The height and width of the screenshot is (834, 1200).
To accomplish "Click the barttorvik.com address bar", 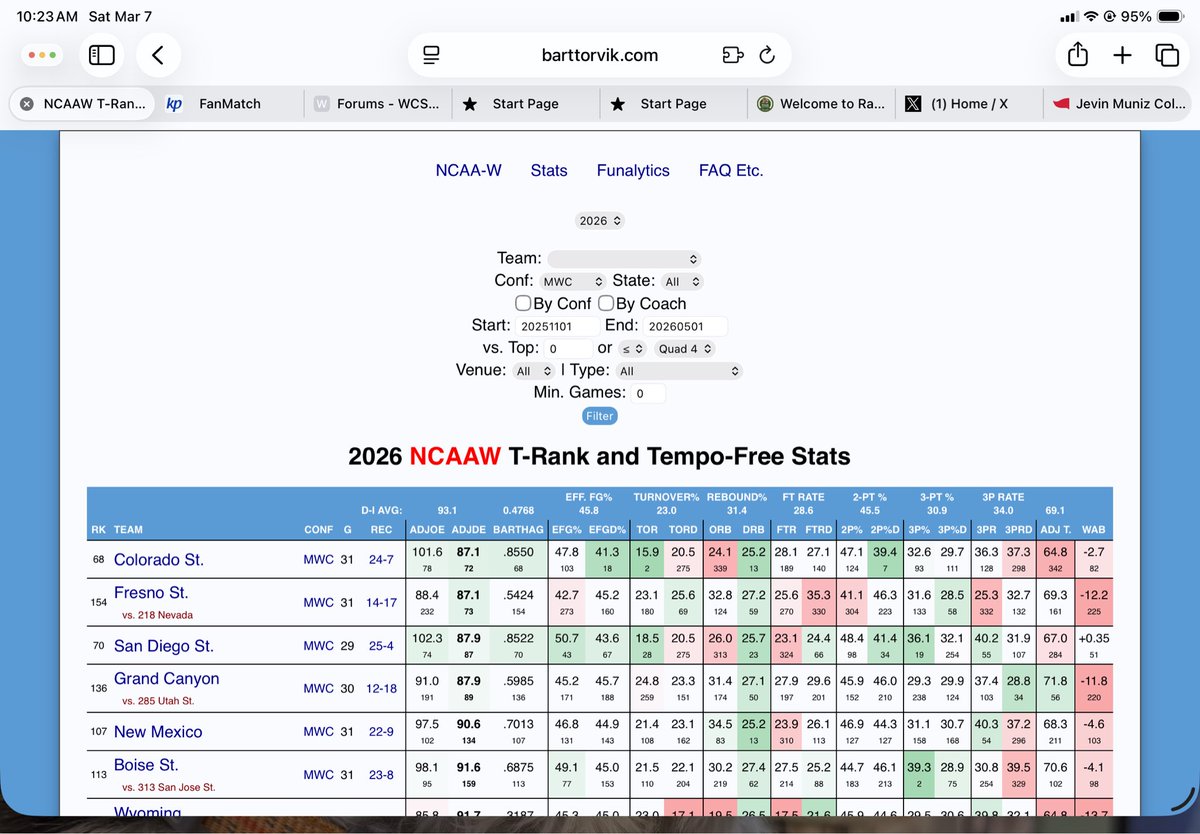I will click(600, 55).
